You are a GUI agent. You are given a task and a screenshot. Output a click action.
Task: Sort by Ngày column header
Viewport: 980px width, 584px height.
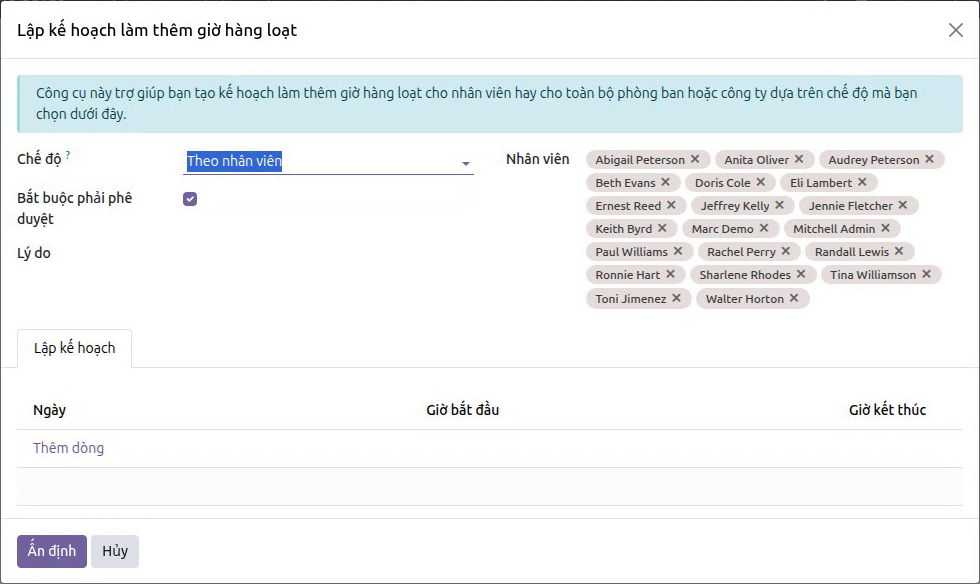click(49, 410)
